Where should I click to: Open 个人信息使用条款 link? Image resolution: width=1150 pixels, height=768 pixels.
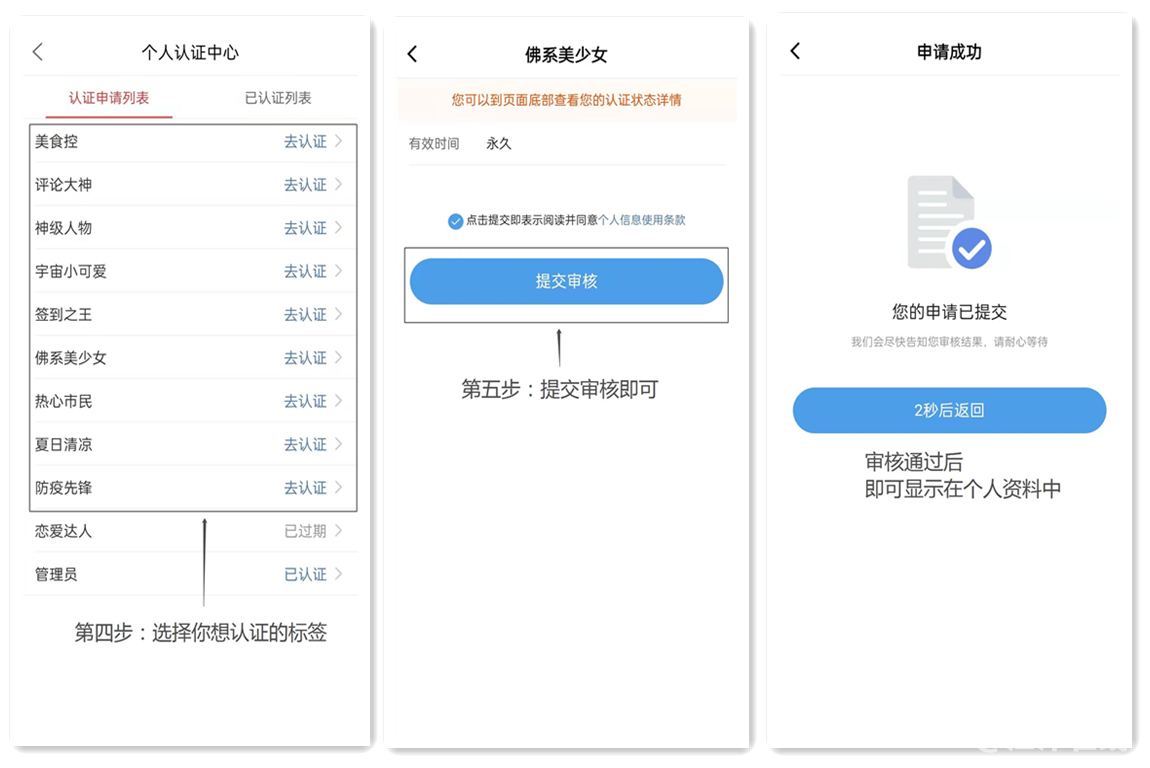pyautogui.click(x=642, y=220)
